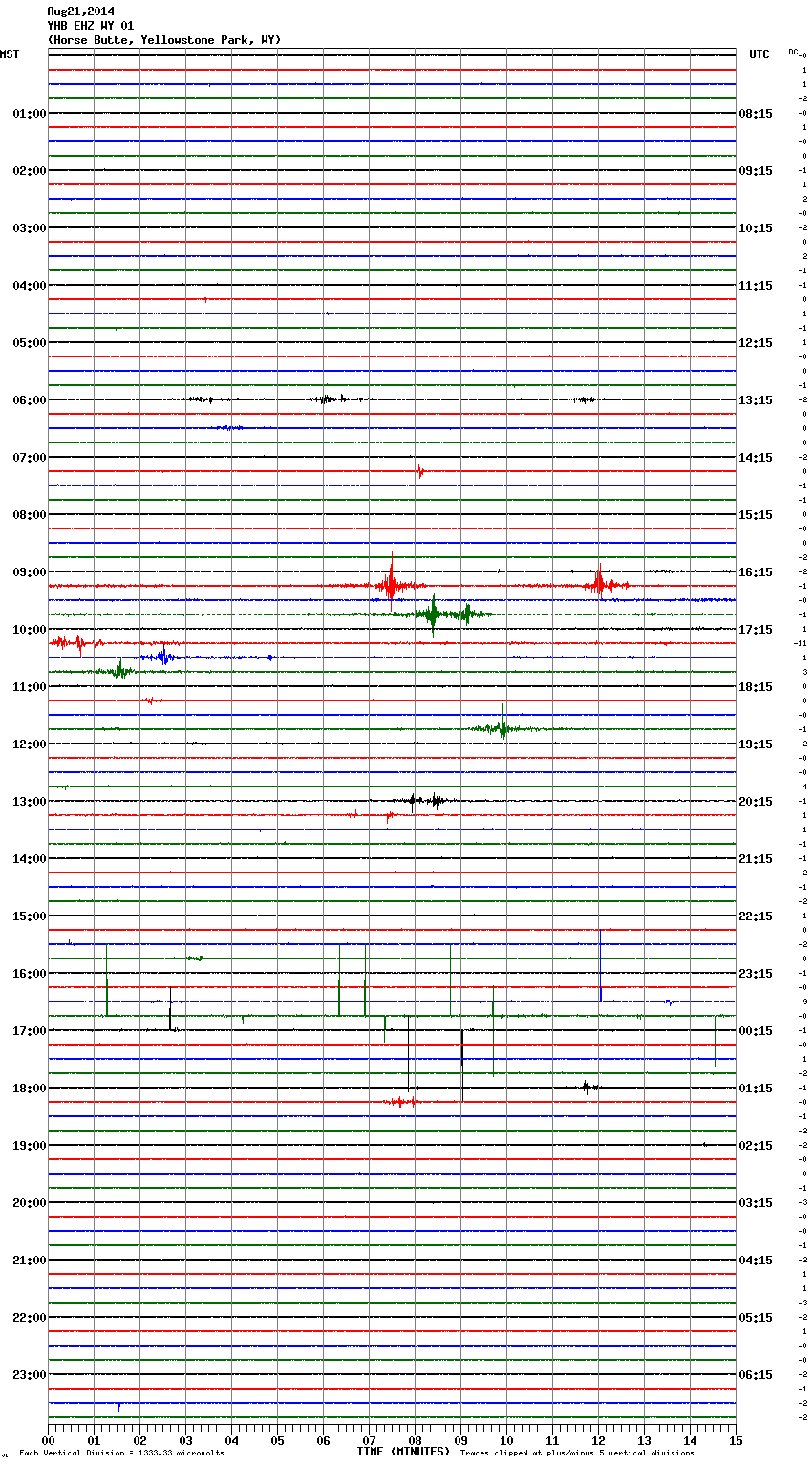
Task: Click the 17:15 UTC time label
Action: point(756,630)
